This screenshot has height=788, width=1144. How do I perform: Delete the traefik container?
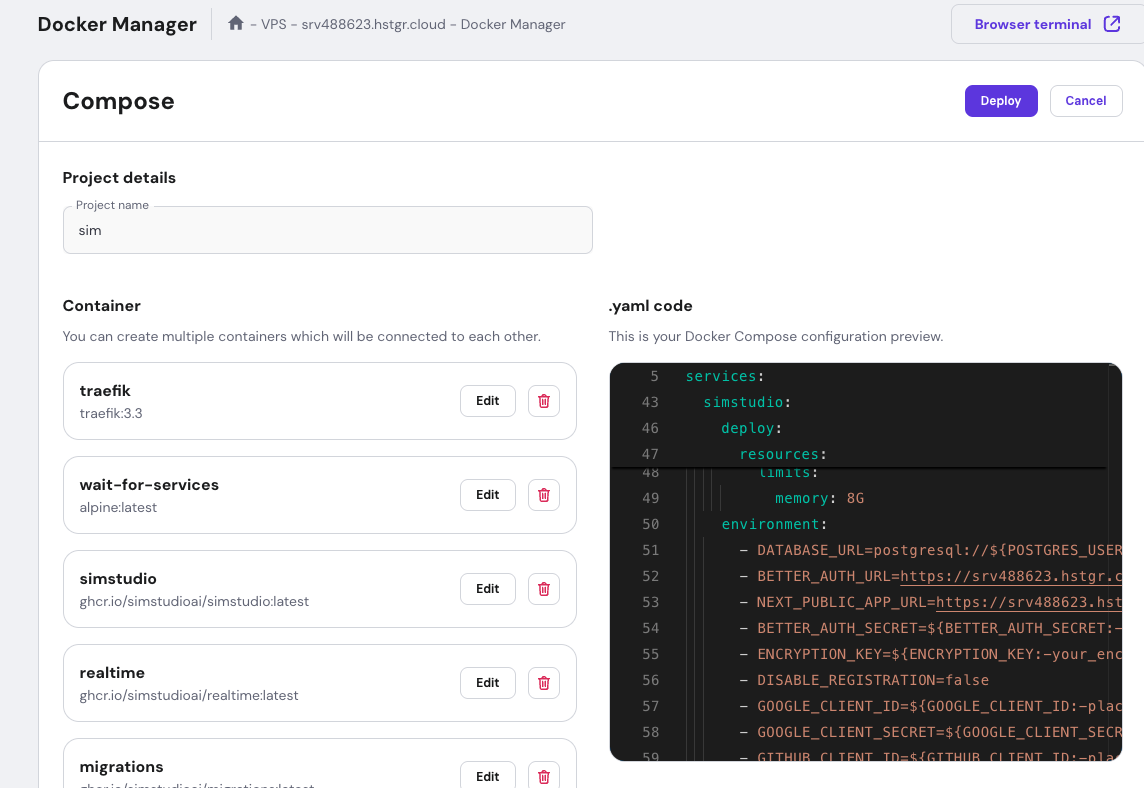[544, 401]
